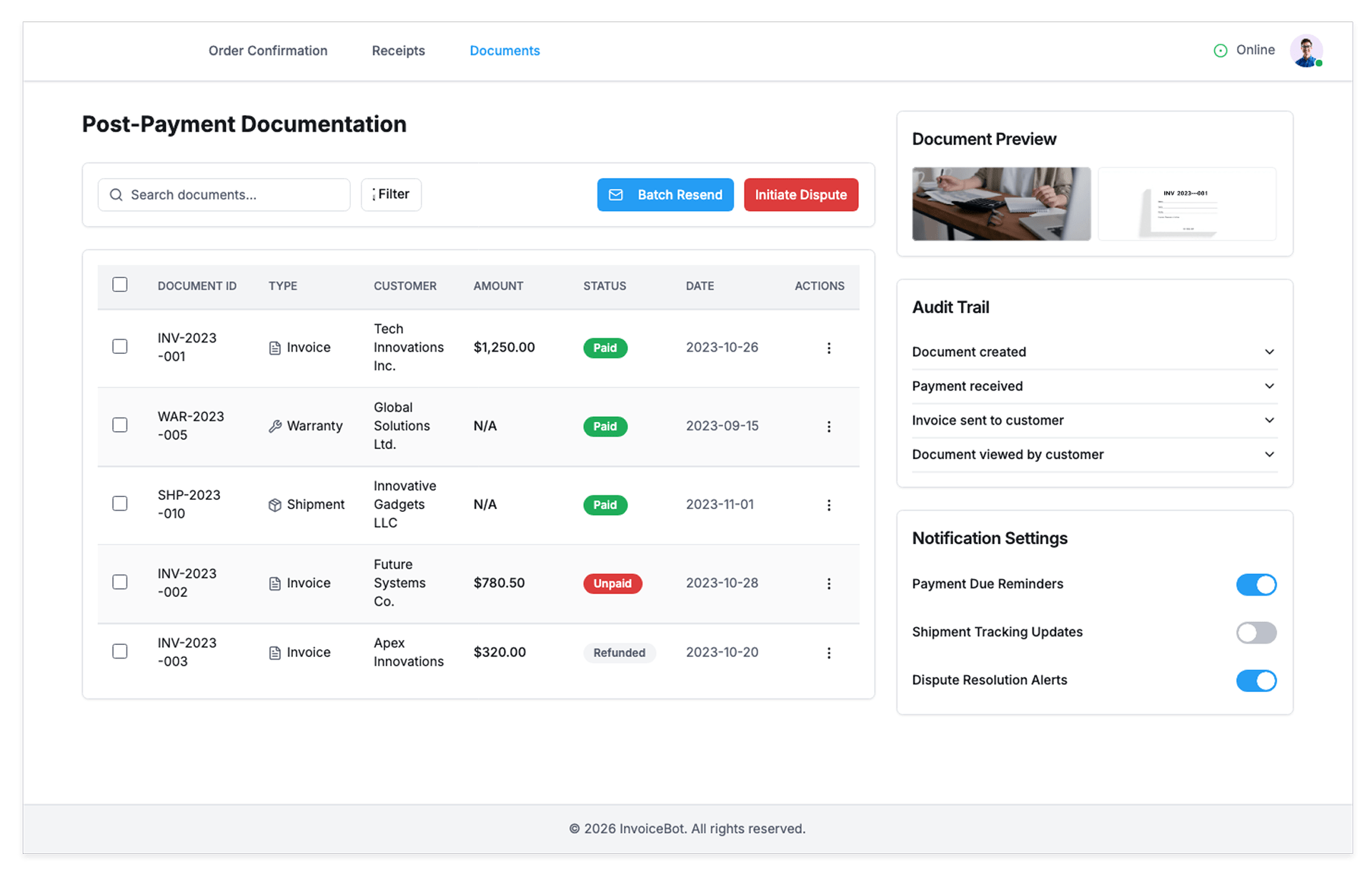Expand Document viewed by customer entry

[x=1268, y=455]
